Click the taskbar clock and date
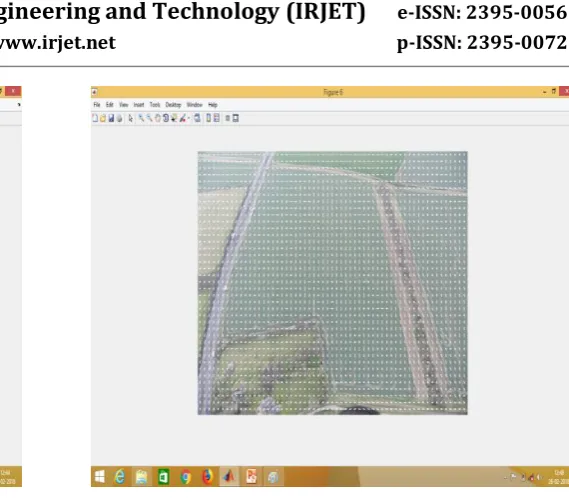This screenshot has width=569, height=498. click(x=558, y=477)
